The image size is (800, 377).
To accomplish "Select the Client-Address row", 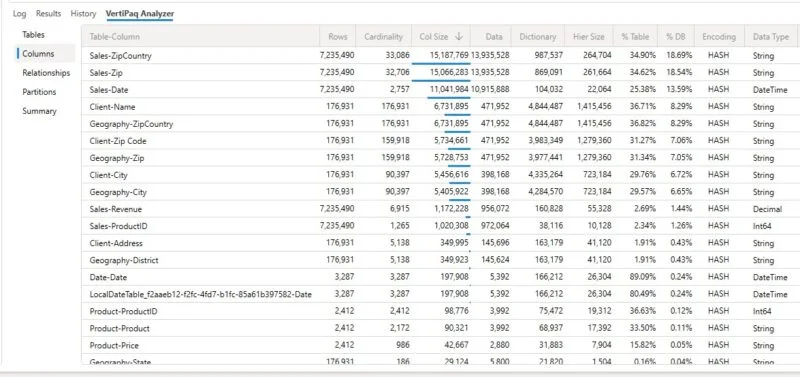I will (x=440, y=243).
